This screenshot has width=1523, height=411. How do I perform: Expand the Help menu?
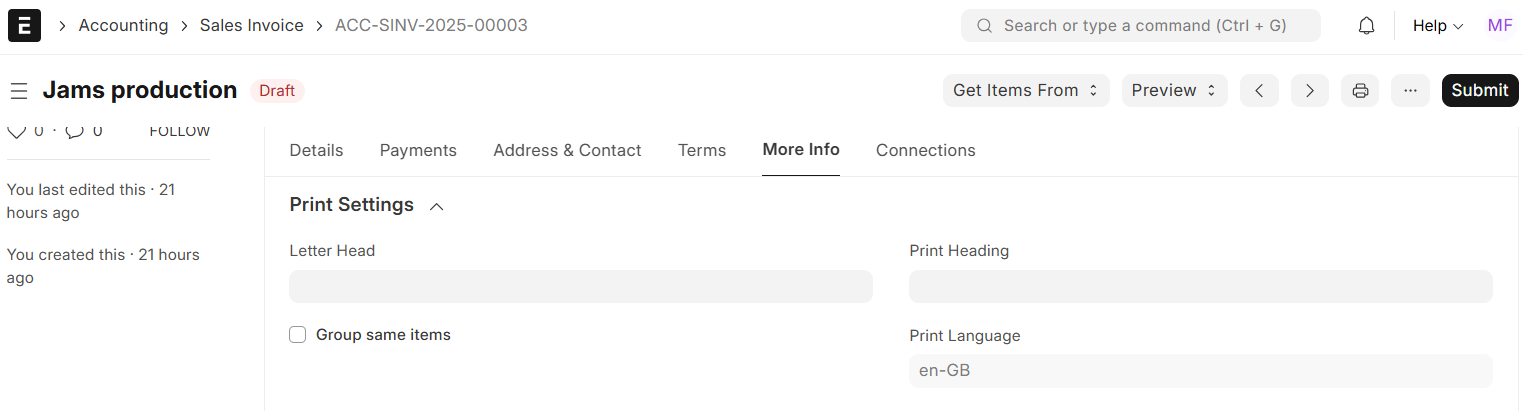(1437, 26)
